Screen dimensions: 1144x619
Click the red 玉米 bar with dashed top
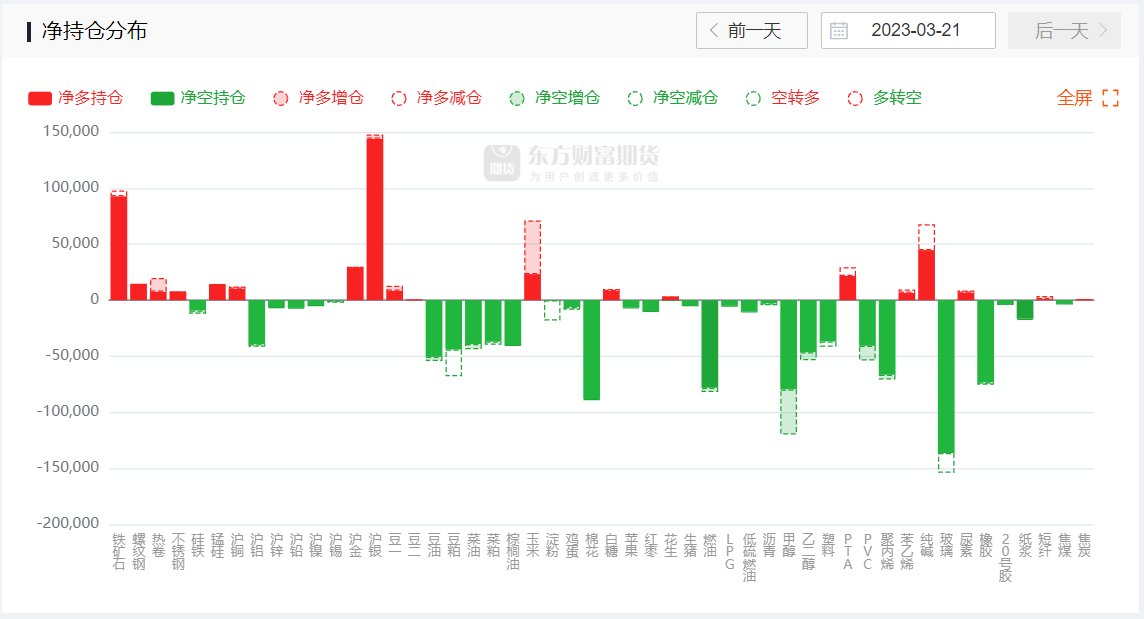click(532, 286)
